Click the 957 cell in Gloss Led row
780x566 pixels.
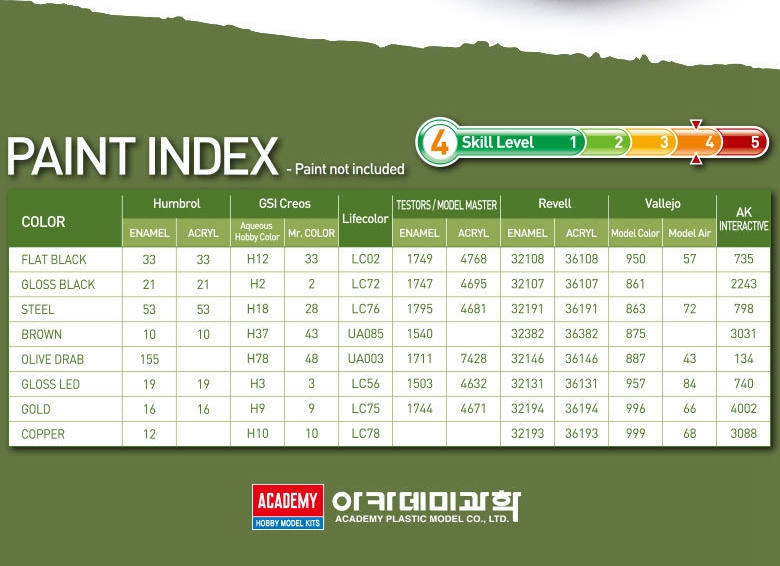tap(635, 383)
